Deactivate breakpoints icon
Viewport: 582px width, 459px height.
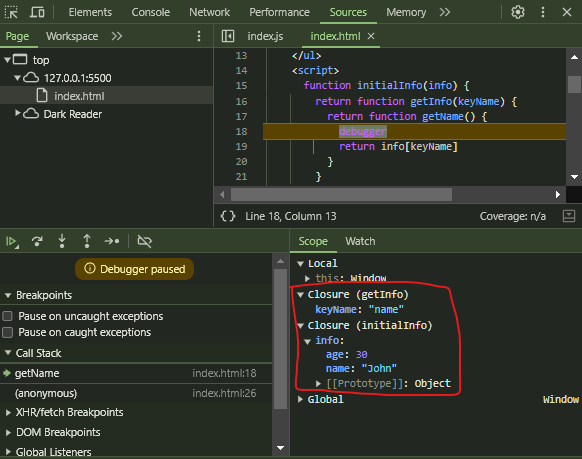(x=144, y=241)
